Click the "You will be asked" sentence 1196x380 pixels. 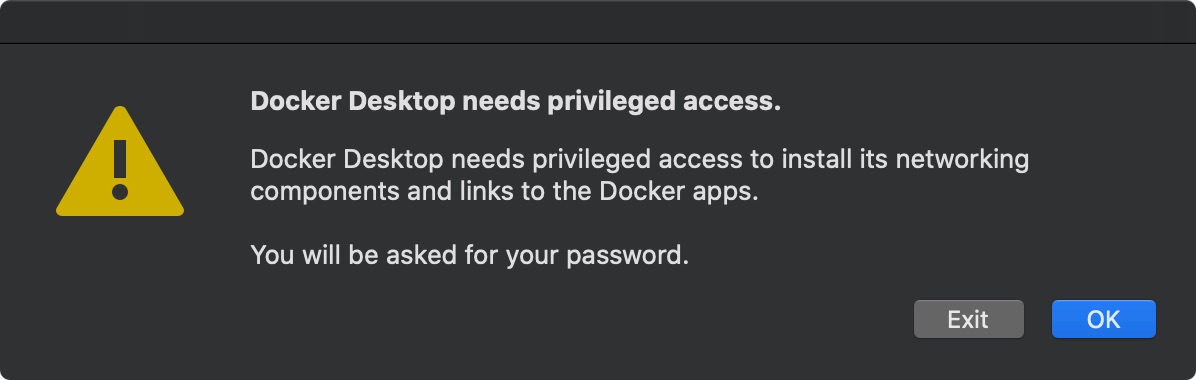tap(470, 255)
